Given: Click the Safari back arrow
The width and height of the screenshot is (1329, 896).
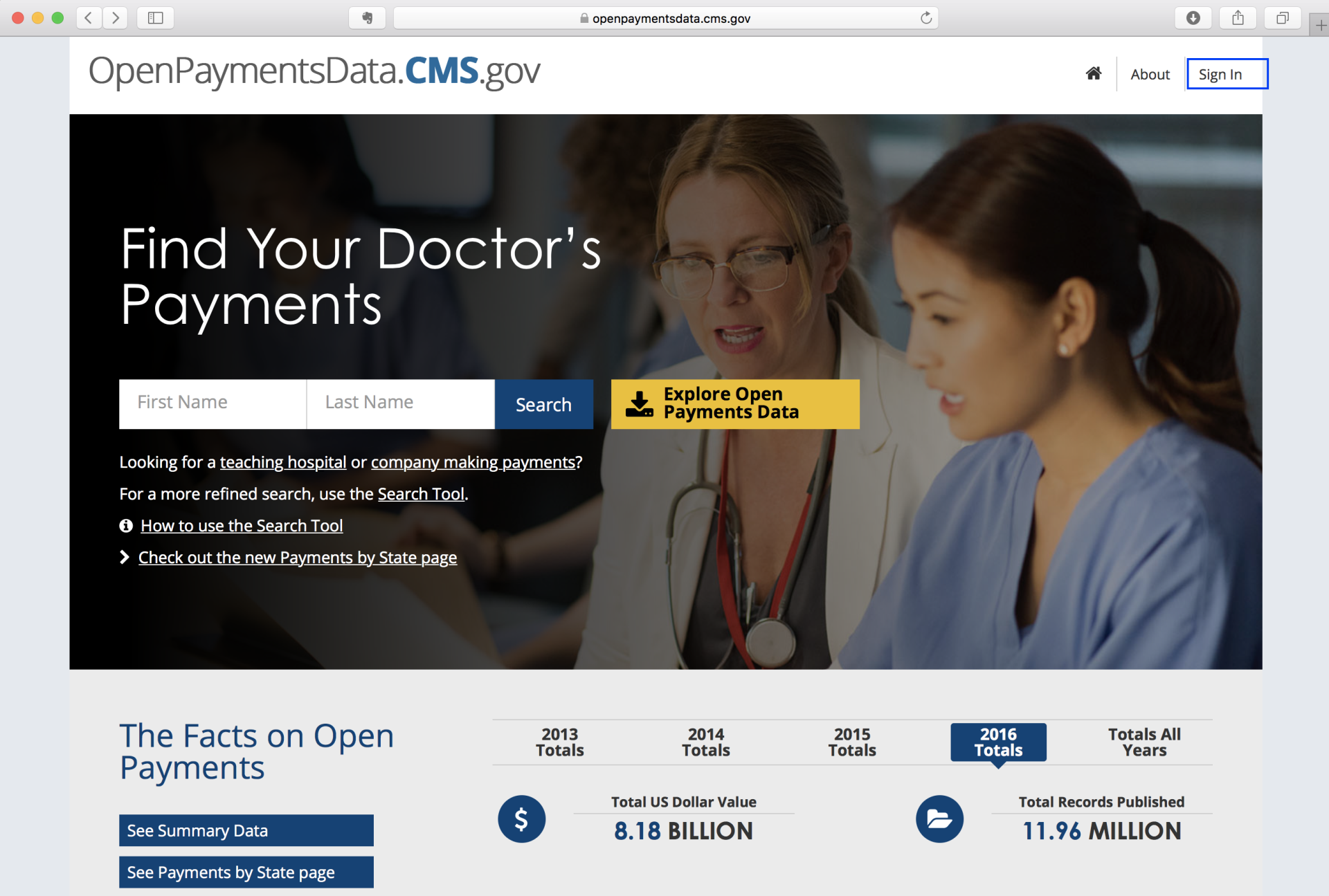Looking at the screenshot, I should point(89,18).
